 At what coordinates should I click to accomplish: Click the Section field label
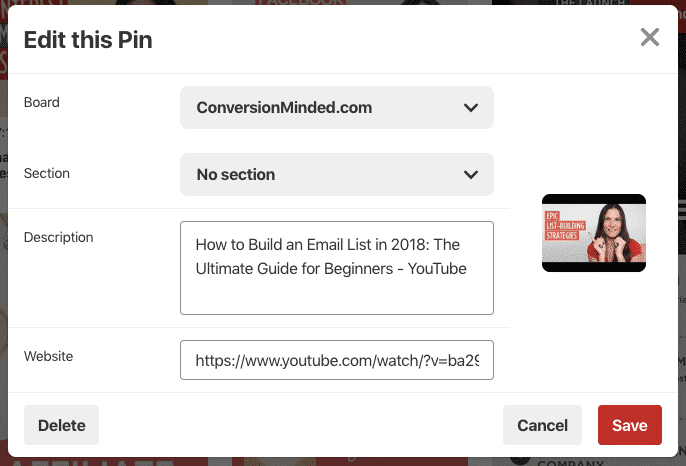point(47,173)
